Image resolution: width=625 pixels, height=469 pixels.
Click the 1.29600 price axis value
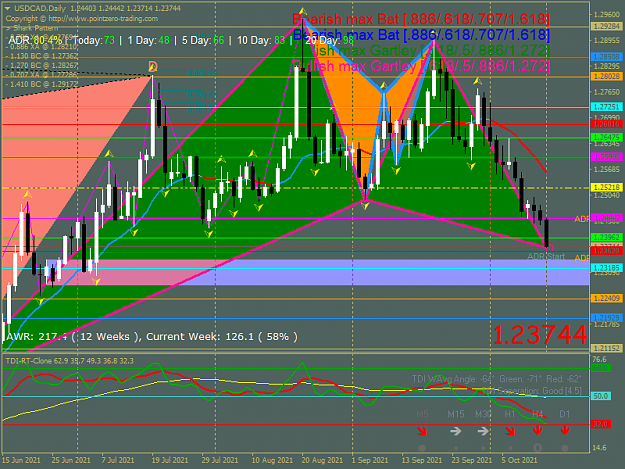[607, 15]
